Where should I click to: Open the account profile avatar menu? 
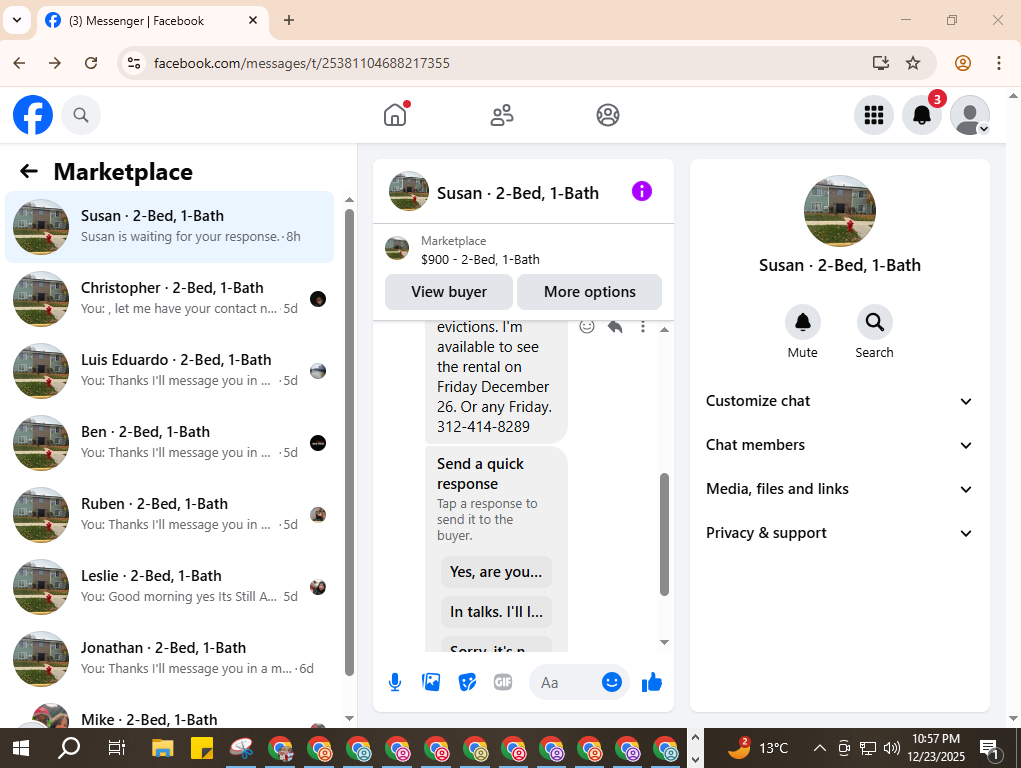click(970, 115)
